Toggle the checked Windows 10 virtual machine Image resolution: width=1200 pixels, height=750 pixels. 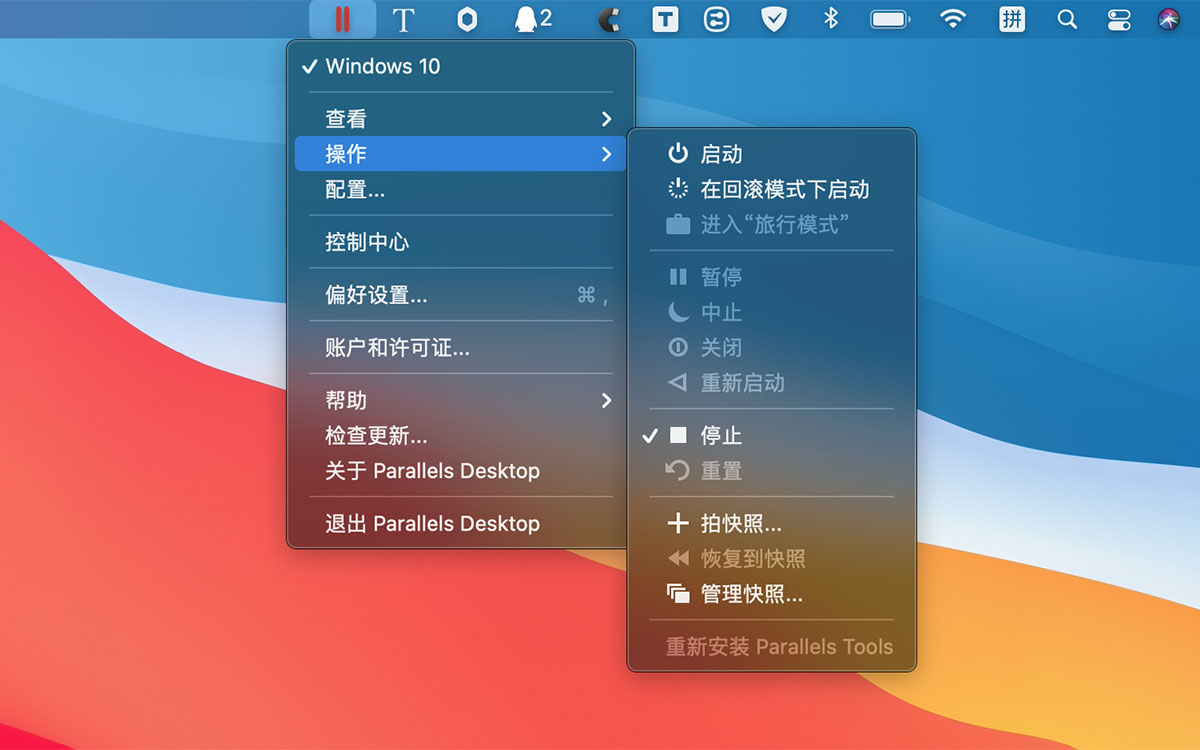[461, 66]
